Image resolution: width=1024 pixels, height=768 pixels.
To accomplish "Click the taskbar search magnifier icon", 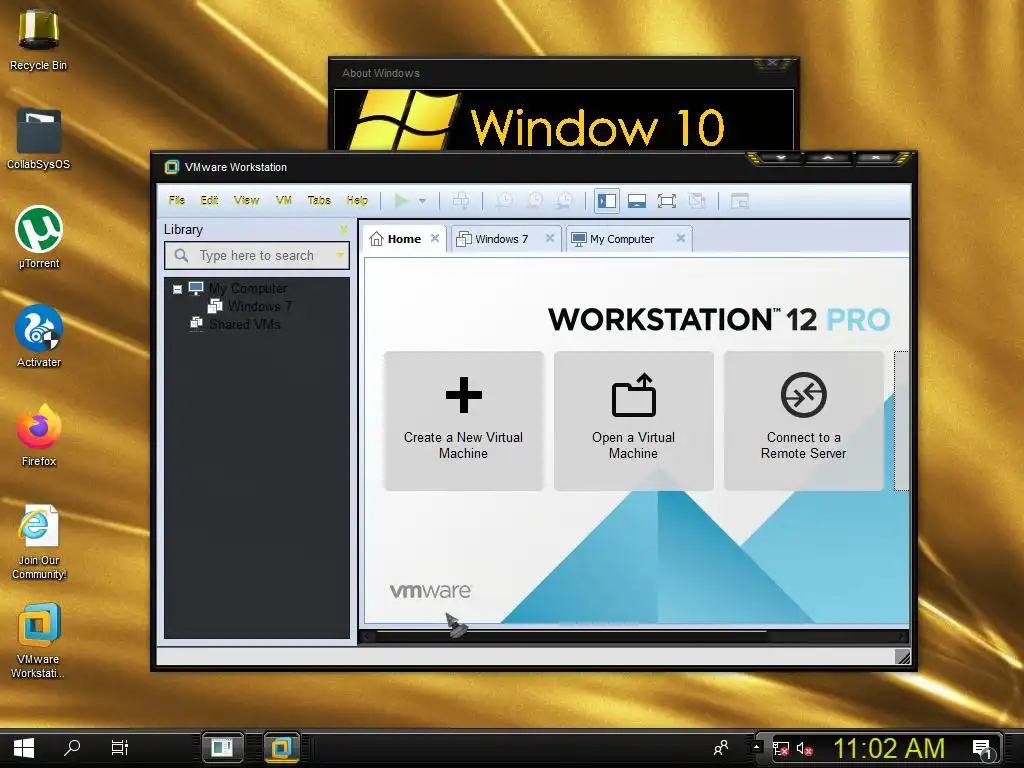I will (72, 747).
